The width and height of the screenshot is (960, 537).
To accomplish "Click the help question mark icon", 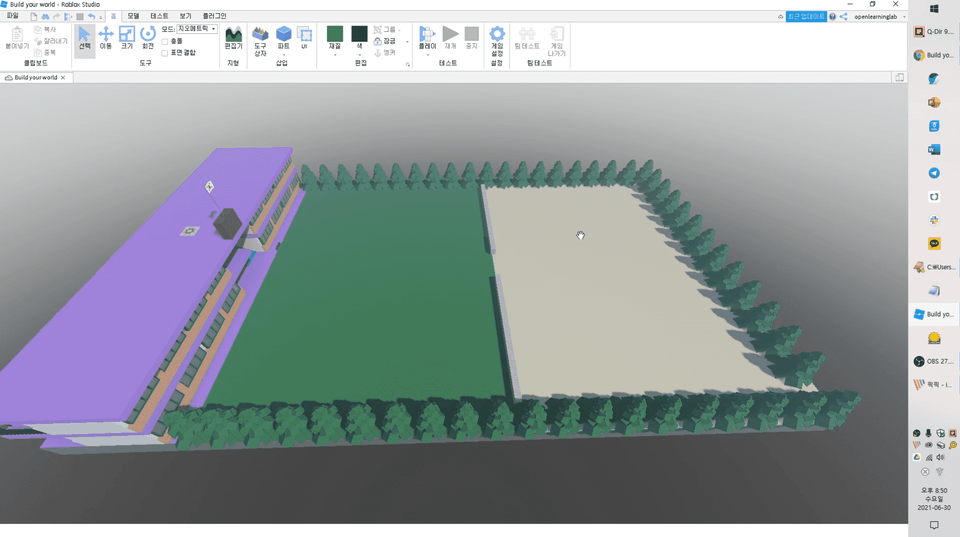I will [x=833, y=17].
